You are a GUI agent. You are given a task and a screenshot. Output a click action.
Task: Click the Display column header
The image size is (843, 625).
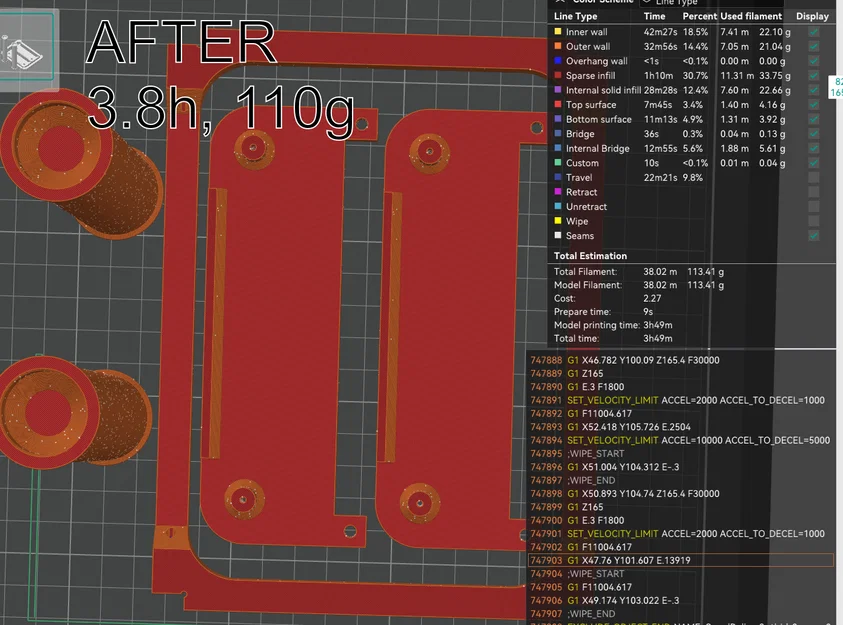812,17
